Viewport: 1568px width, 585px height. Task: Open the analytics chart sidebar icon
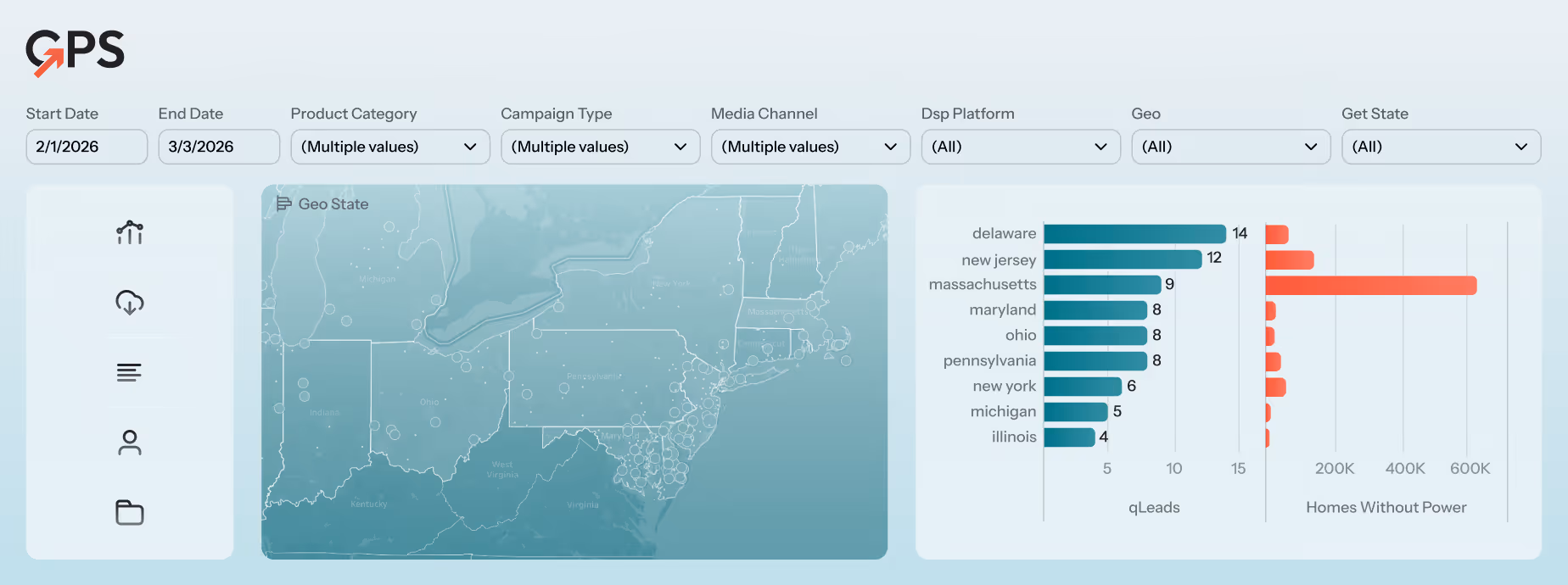coord(130,232)
